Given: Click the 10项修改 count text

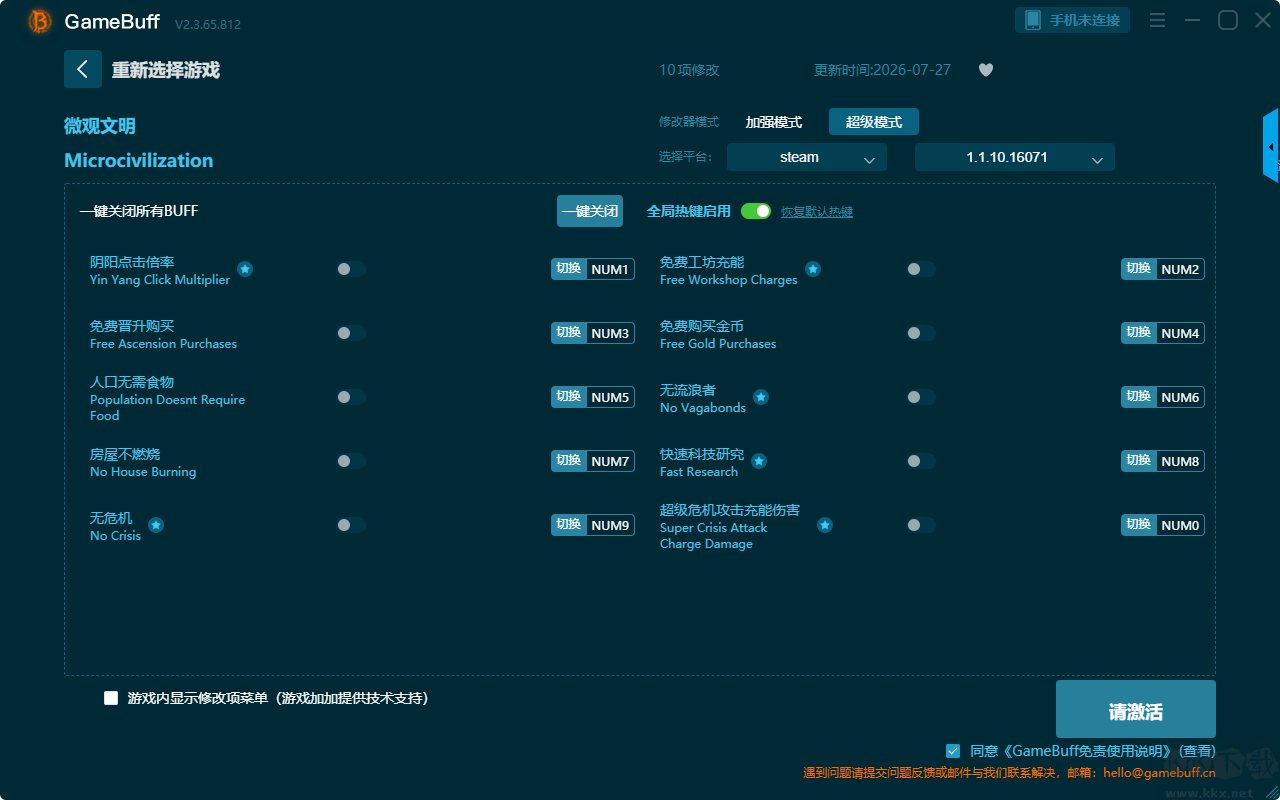Looking at the screenshot, I should (689, 70).
